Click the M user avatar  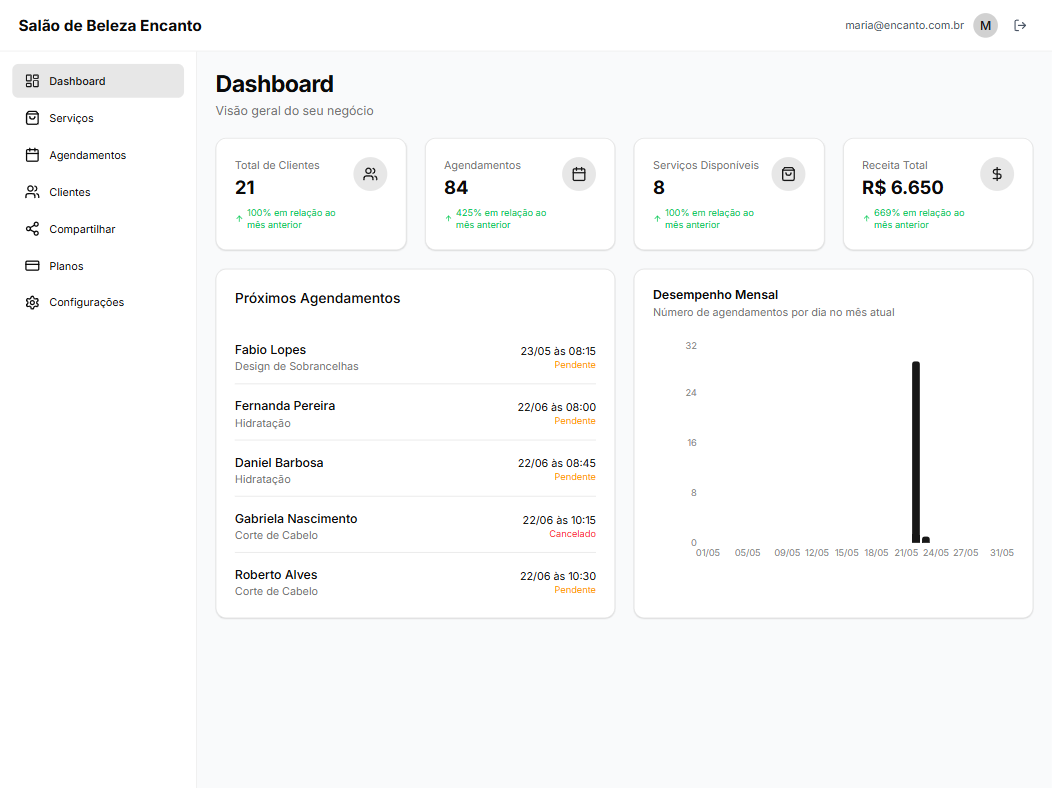pos(985,26)
